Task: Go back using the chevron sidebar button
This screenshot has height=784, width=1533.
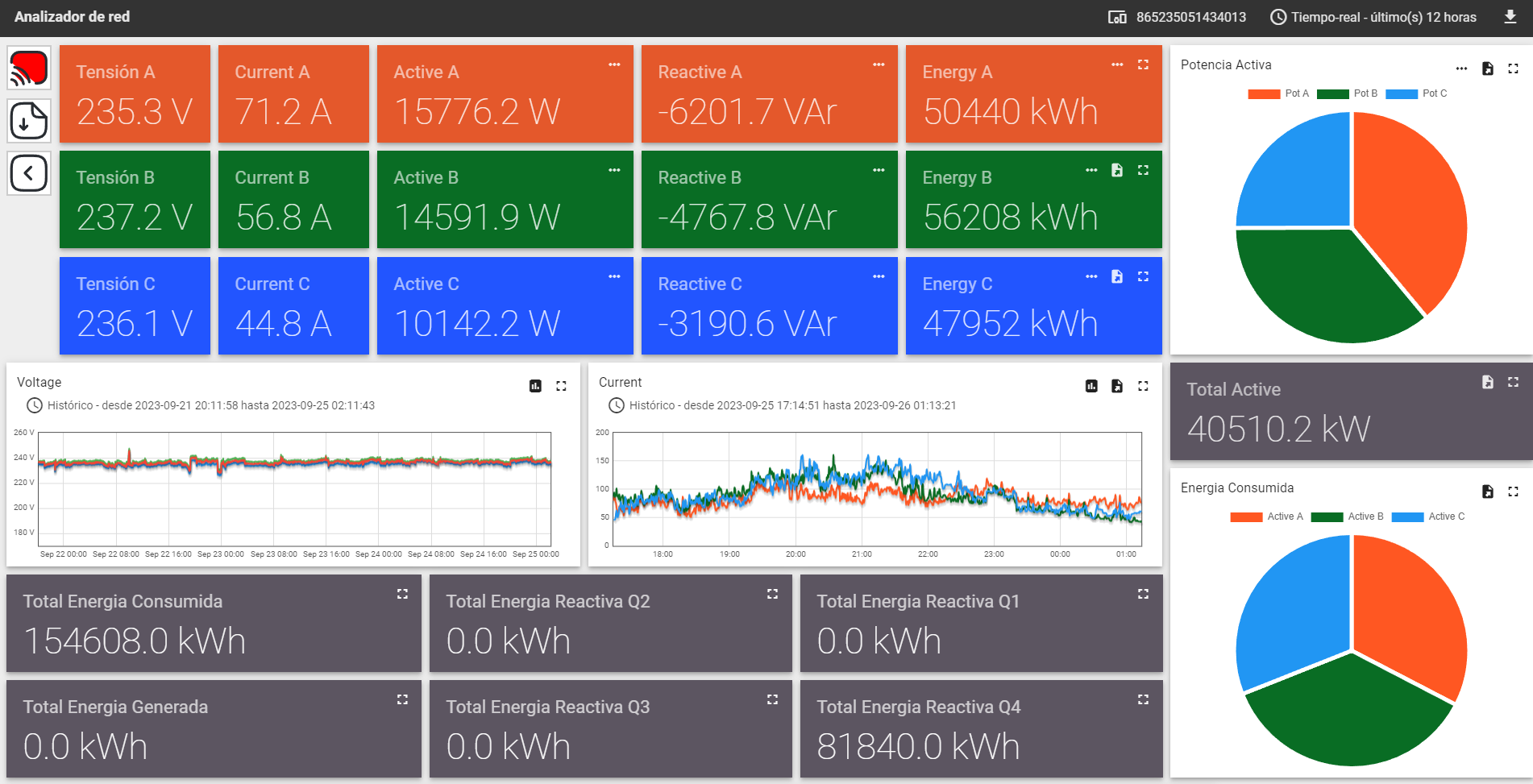Action: tap(29, 173)
